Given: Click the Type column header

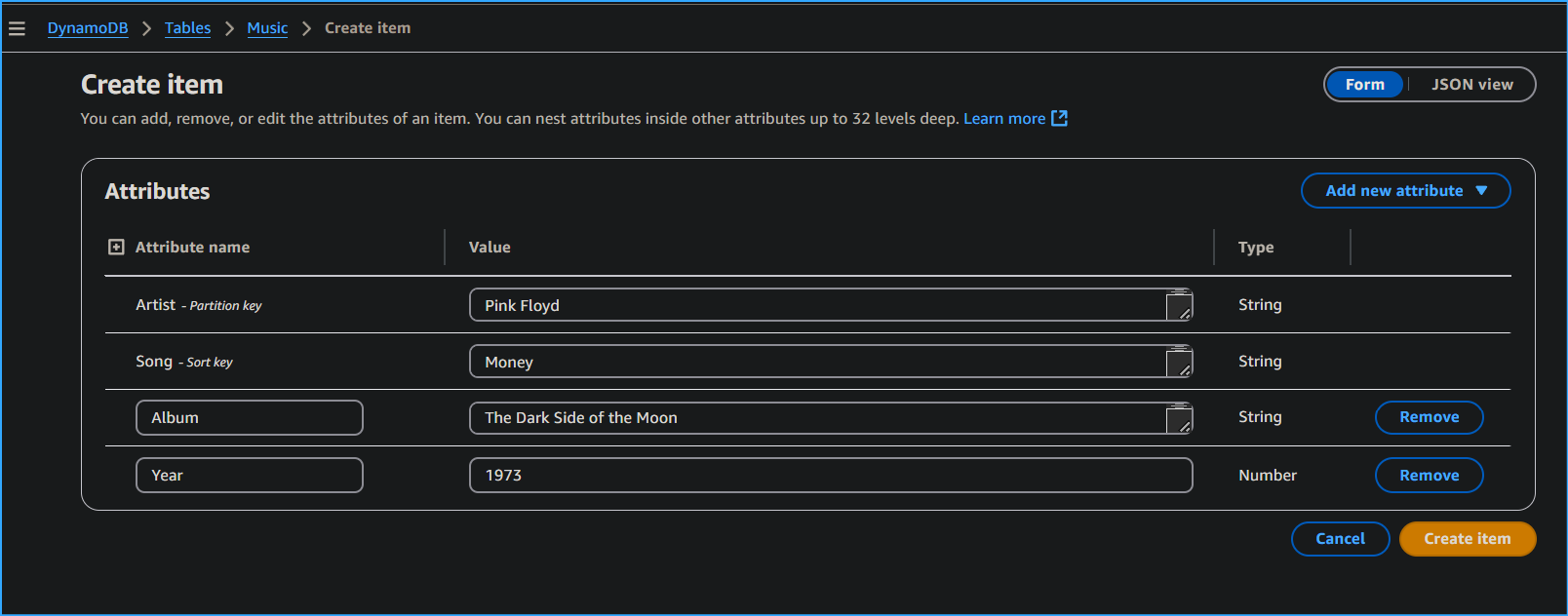Looking at the screenshot, I should coord(1256,248).
